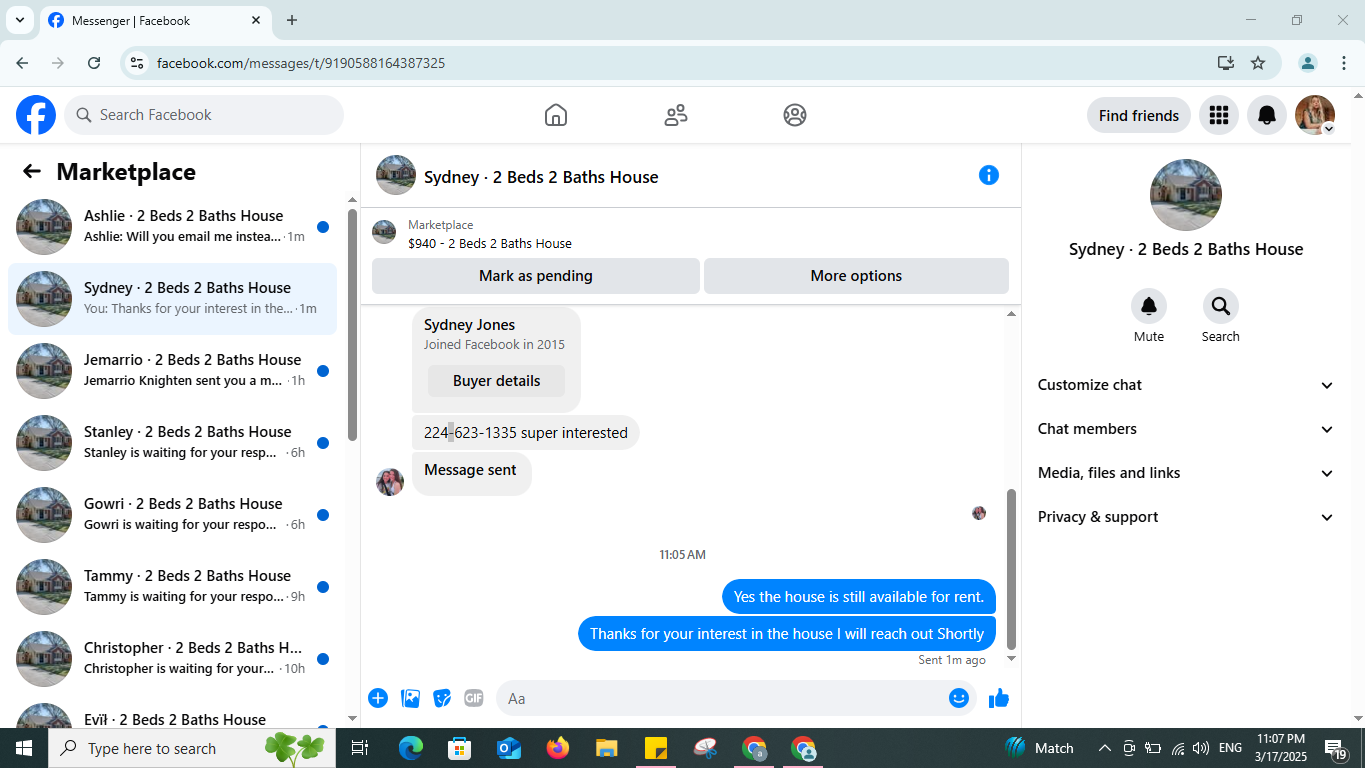Click Find friends button

(1139, 115)
